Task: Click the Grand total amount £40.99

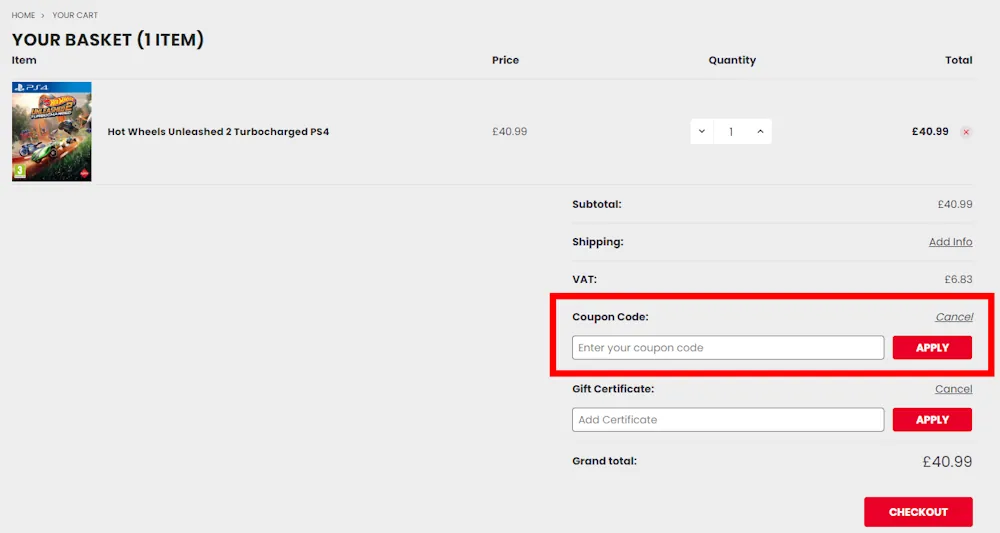Action: [947, 462]
